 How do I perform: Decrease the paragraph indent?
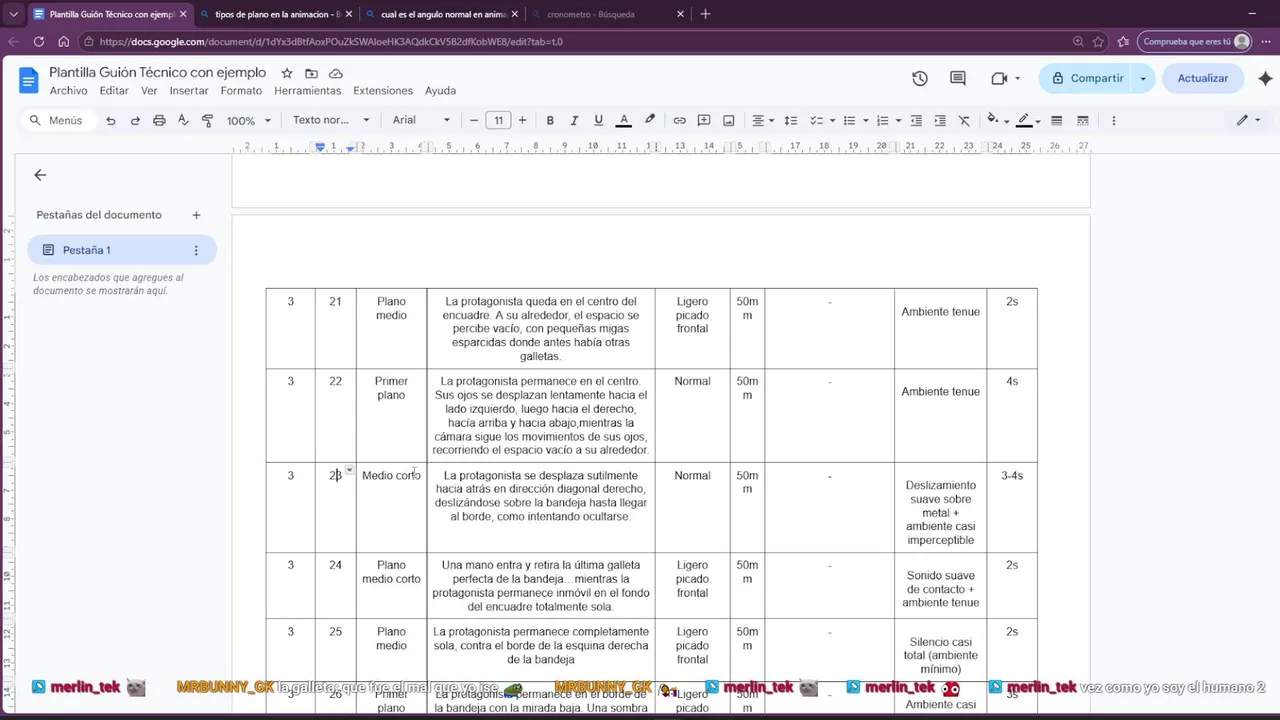(x=916, y=120)
